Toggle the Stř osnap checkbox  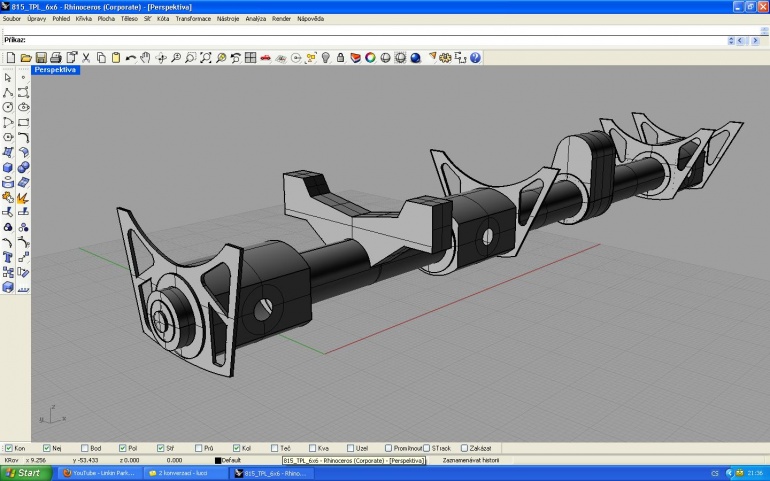[161, 448]
